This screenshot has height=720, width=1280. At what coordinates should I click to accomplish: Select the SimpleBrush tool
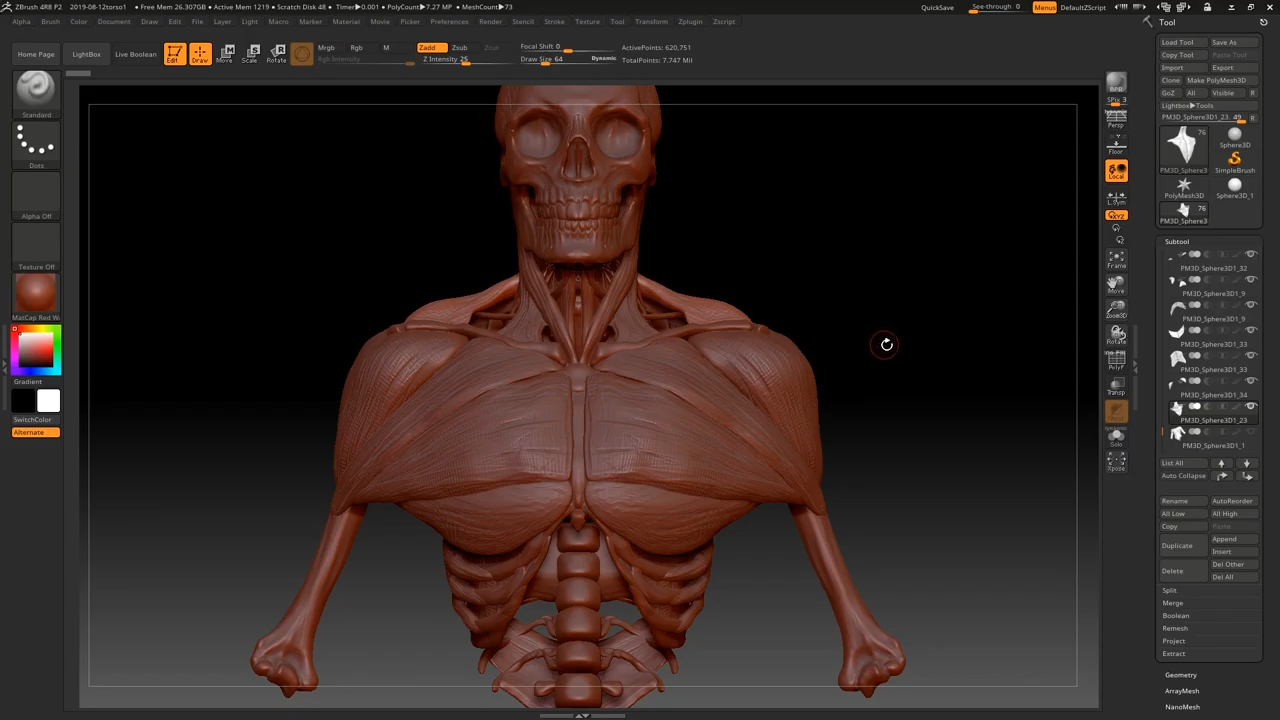1235,160
